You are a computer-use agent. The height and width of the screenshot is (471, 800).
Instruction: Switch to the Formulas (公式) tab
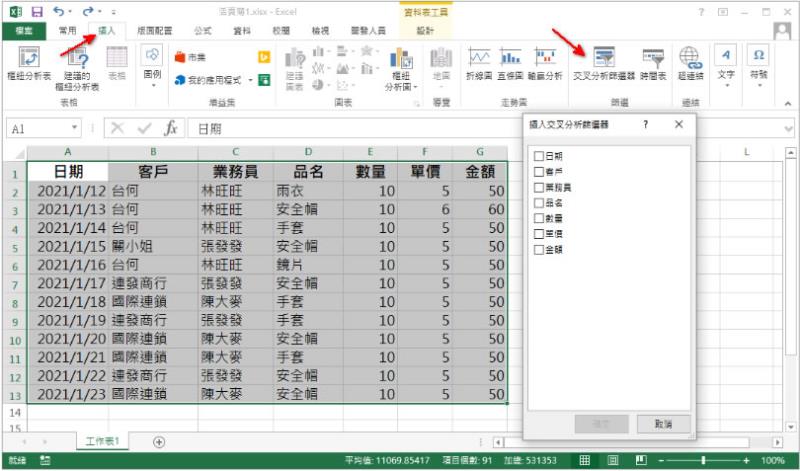pos(203,31)
